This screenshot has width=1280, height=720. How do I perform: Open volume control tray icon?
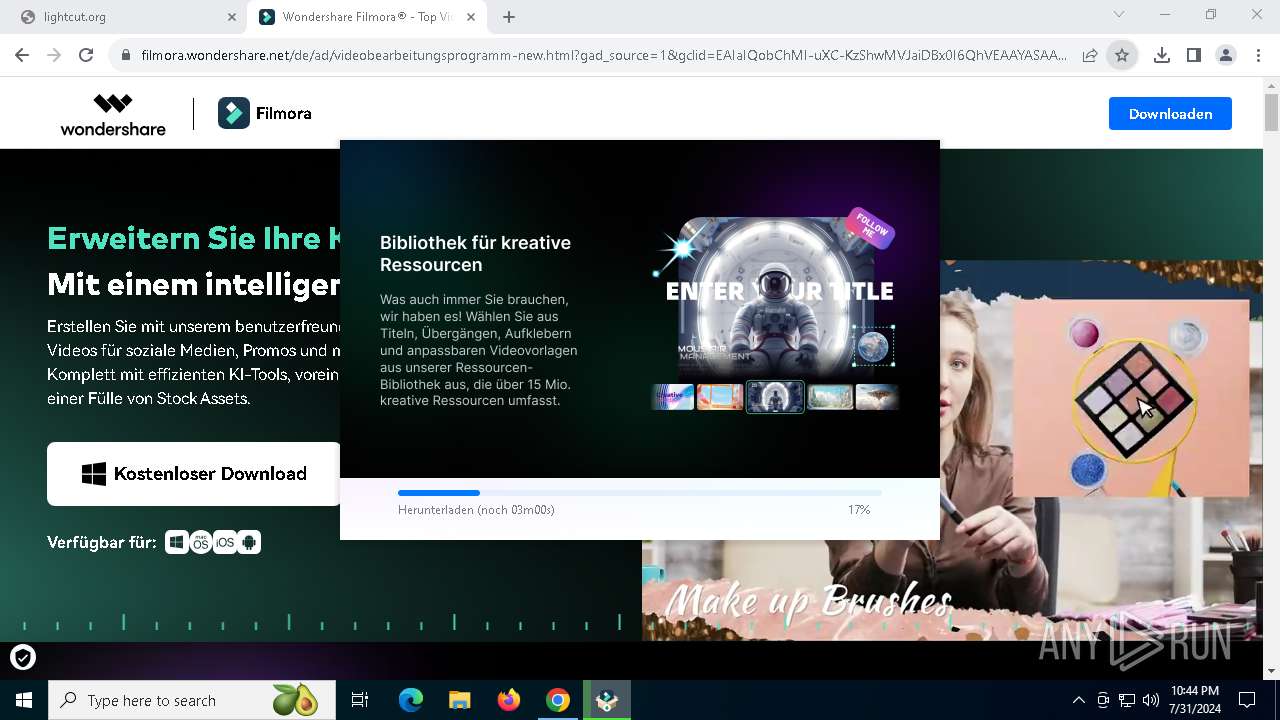[1151, 700]
